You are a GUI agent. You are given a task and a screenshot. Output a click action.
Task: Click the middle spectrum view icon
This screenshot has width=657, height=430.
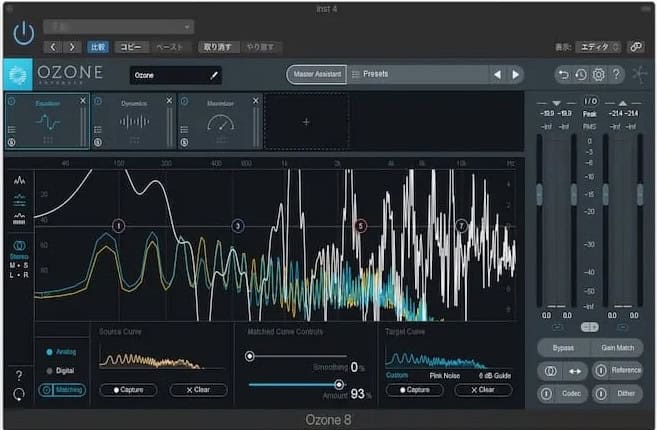(x=19, y=199)
